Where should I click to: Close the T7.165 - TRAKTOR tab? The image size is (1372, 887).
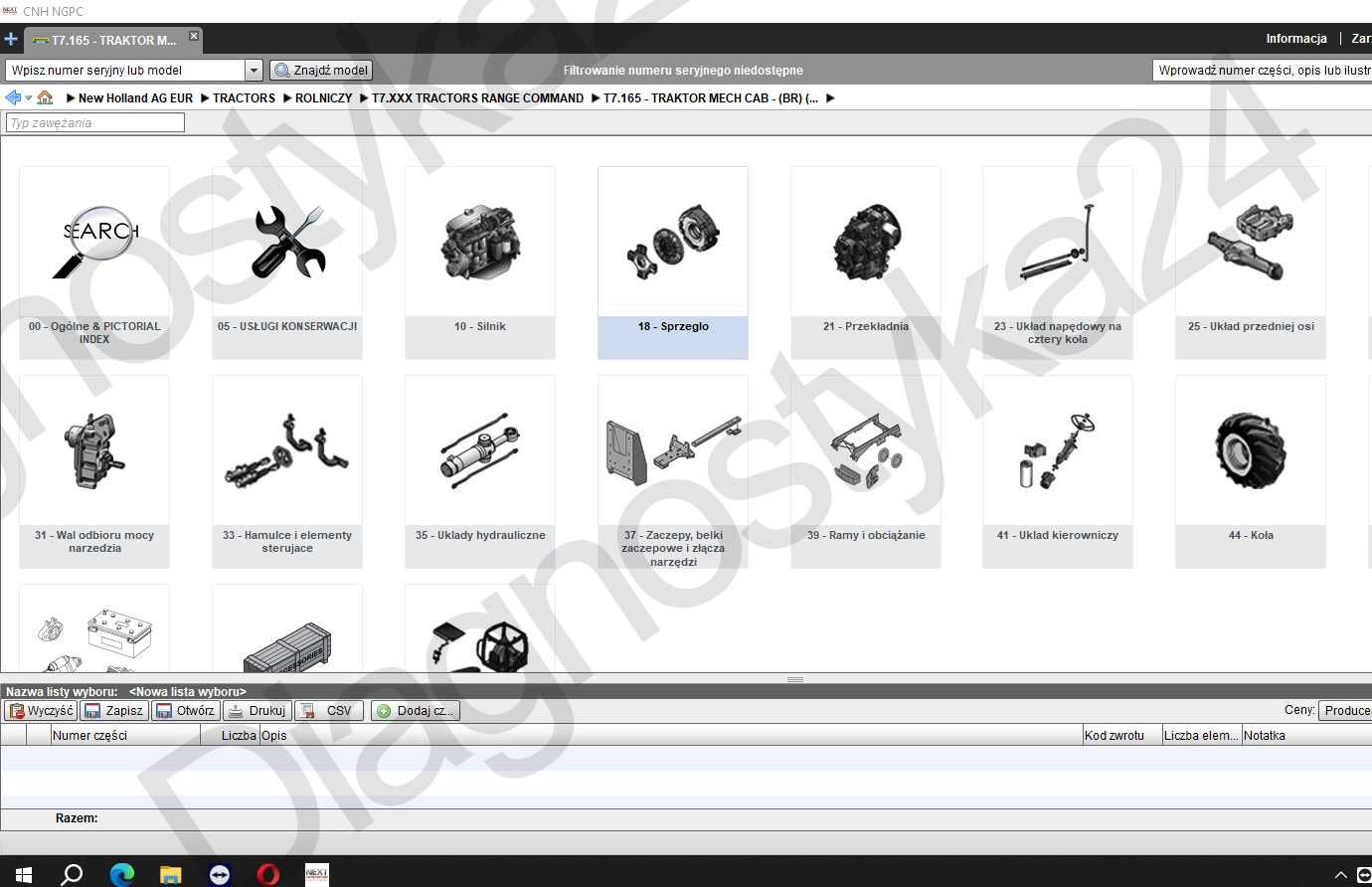pos(194,36)
